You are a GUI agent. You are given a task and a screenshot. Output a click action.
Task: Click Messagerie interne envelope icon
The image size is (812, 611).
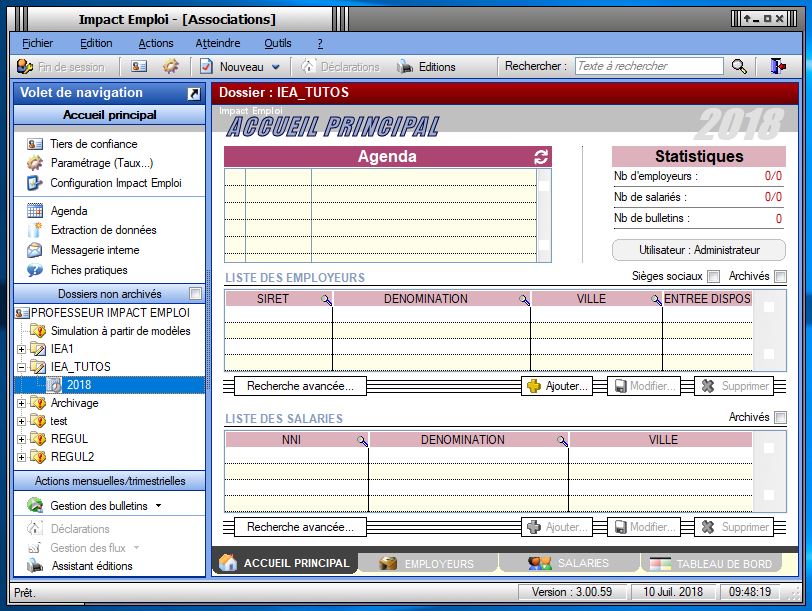[35, 250]
